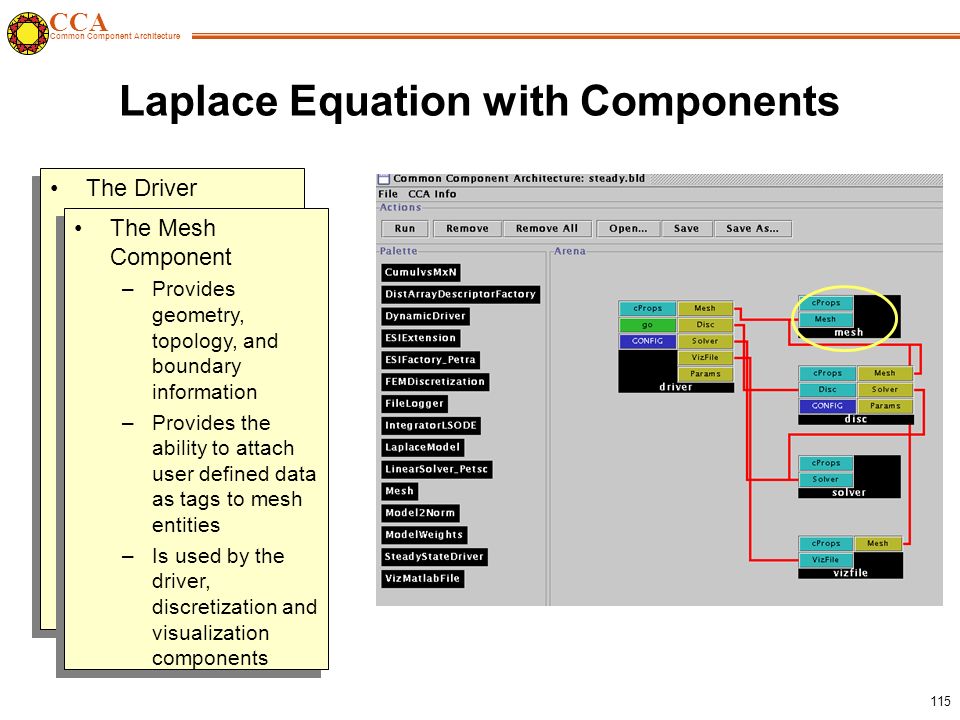The image size is (960, 720).
Task: Open the CCA Info menu
Action: (432, 194)
